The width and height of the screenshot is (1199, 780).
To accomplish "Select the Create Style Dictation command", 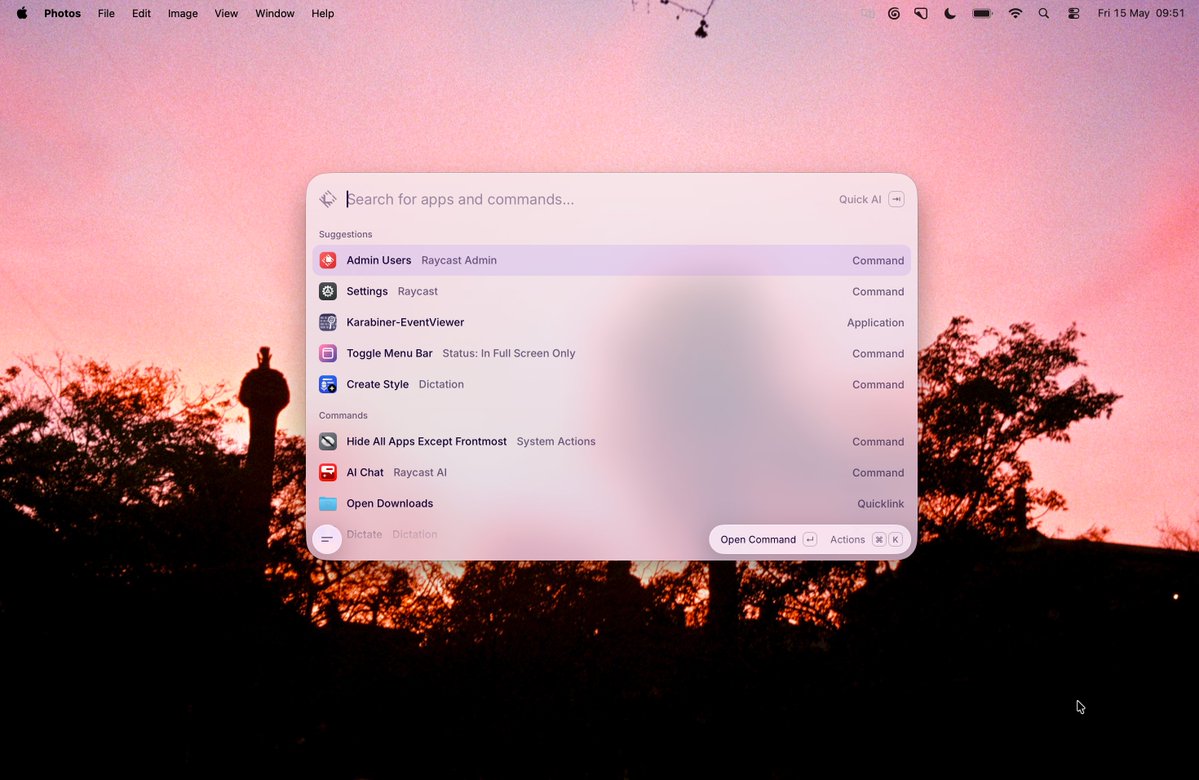I will tap(612, 384).
